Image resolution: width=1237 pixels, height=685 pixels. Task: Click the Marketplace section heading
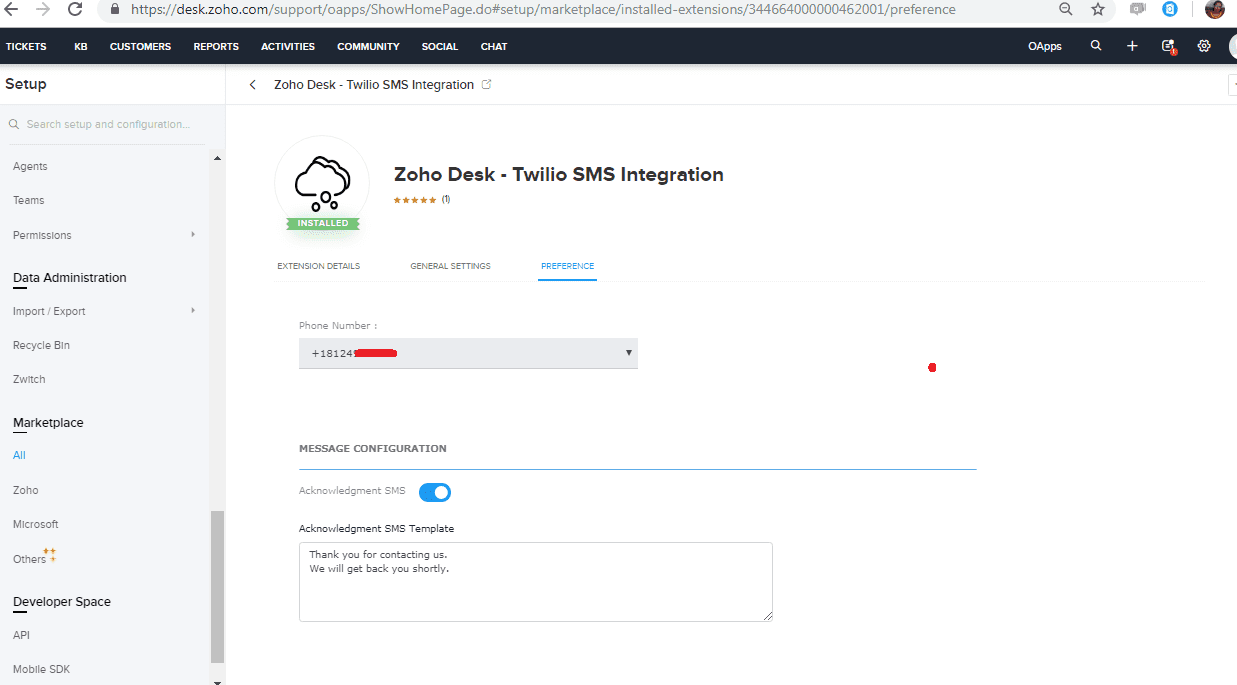(x=48, y=423)
